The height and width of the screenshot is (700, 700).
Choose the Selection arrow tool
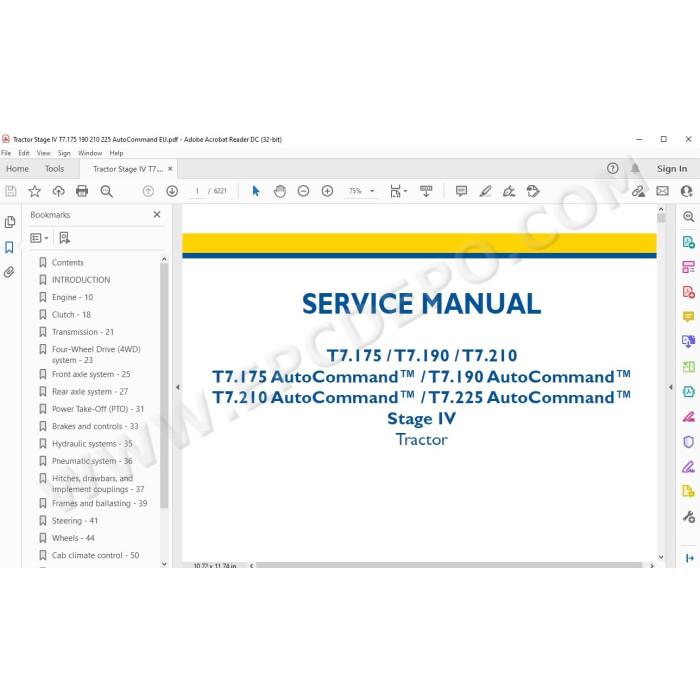pyautogui.click(x=256, y=192)
